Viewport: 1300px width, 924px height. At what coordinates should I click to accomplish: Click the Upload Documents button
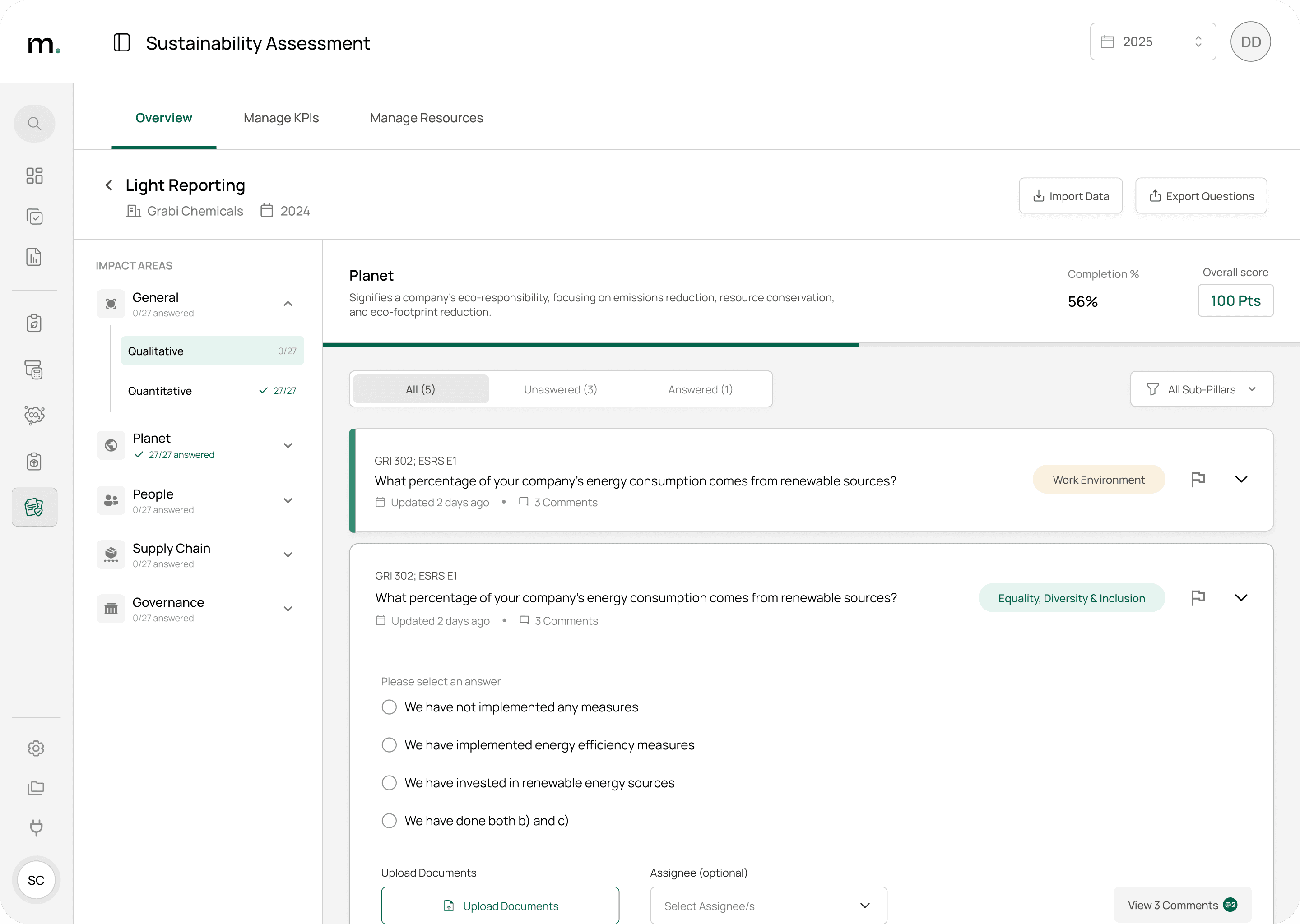pyautogui.click(x=500, y=905)
